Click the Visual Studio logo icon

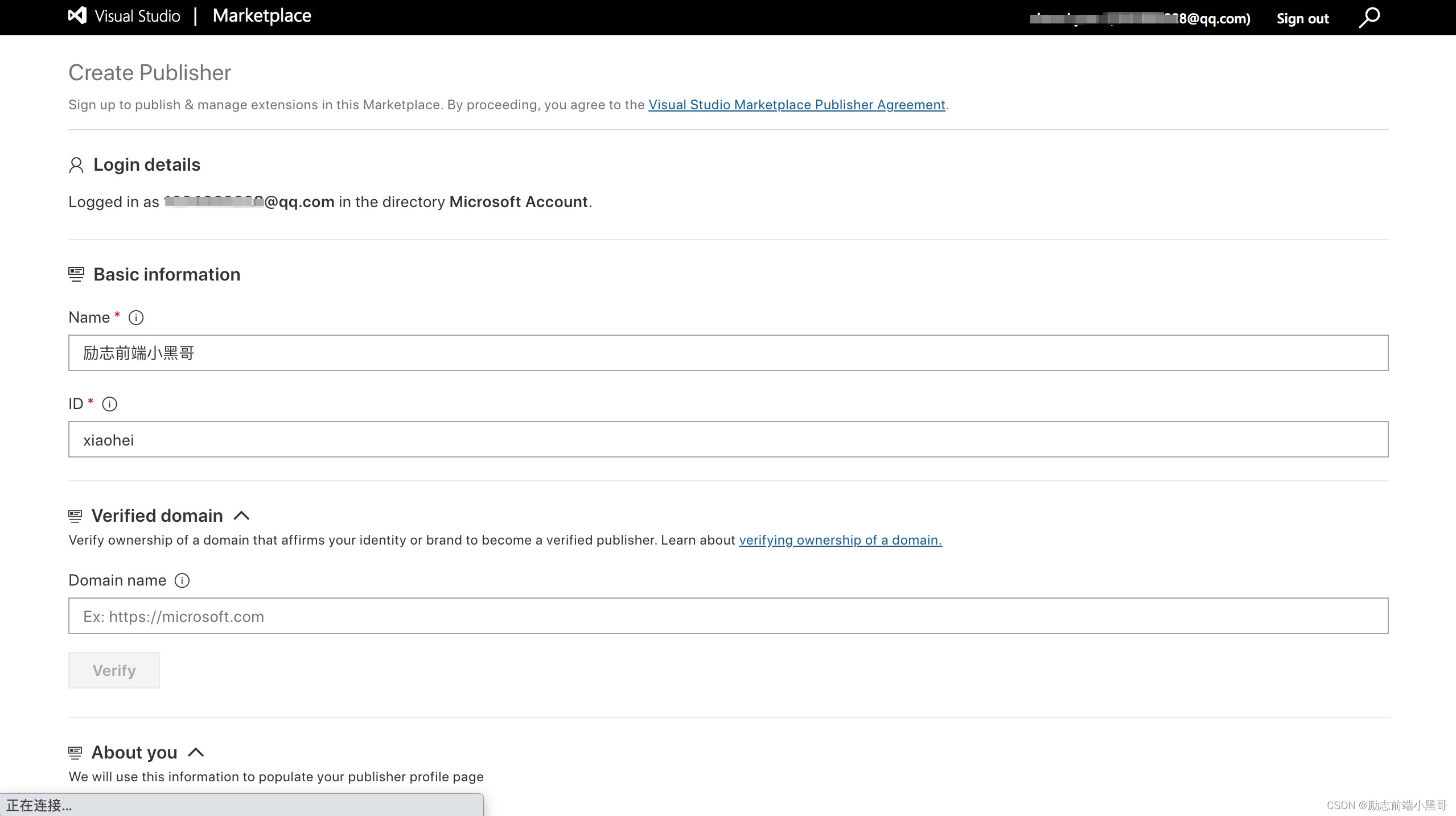point(77,16)
